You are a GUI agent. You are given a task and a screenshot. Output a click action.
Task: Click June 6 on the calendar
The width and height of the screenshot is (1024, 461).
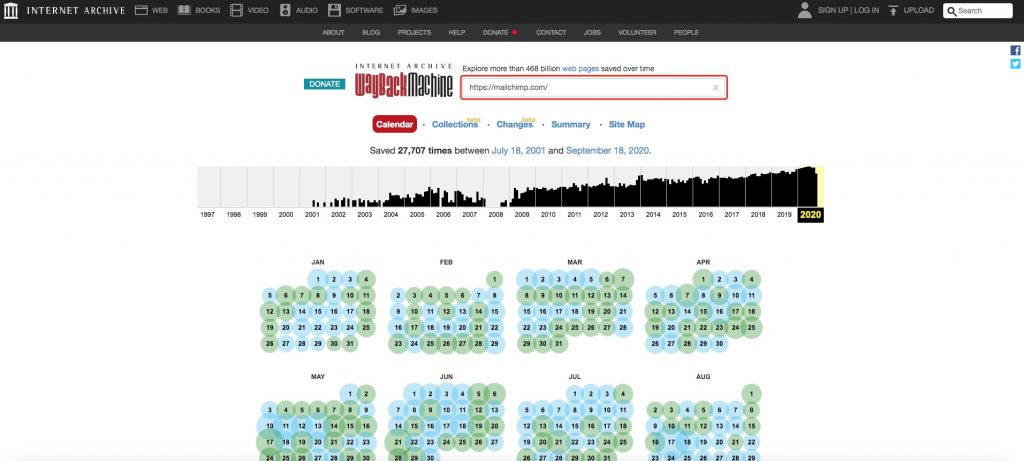[x=494, y=394]
